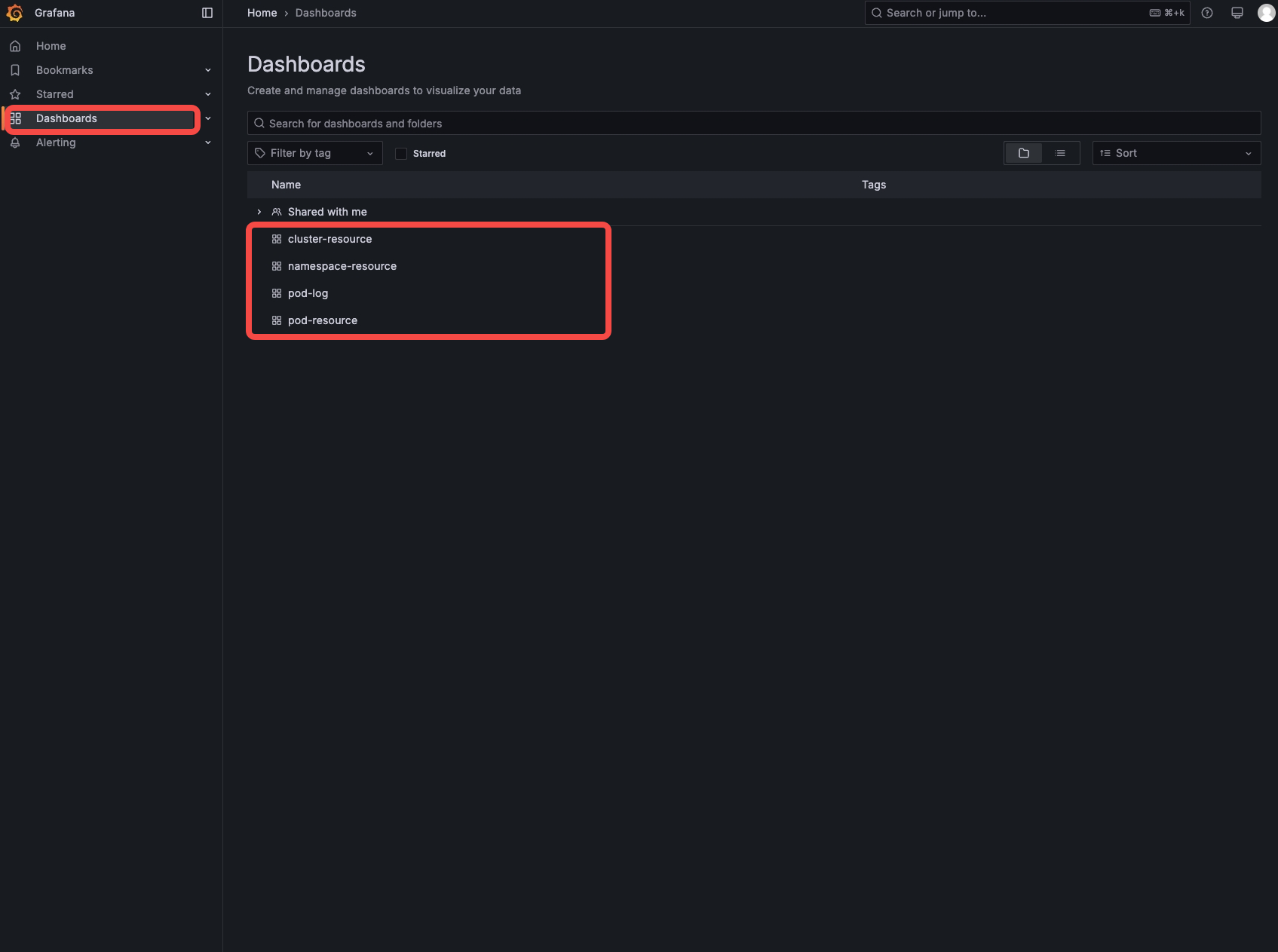Expand the Bookmarks section chevron
This screenshot has width=1278, height=952.
[208, 70]
